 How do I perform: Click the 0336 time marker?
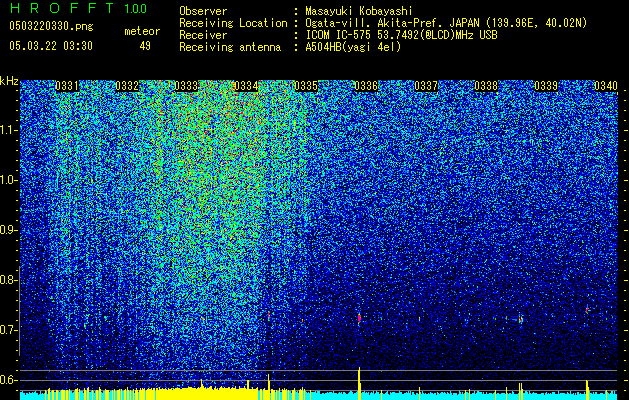point(366,86)
